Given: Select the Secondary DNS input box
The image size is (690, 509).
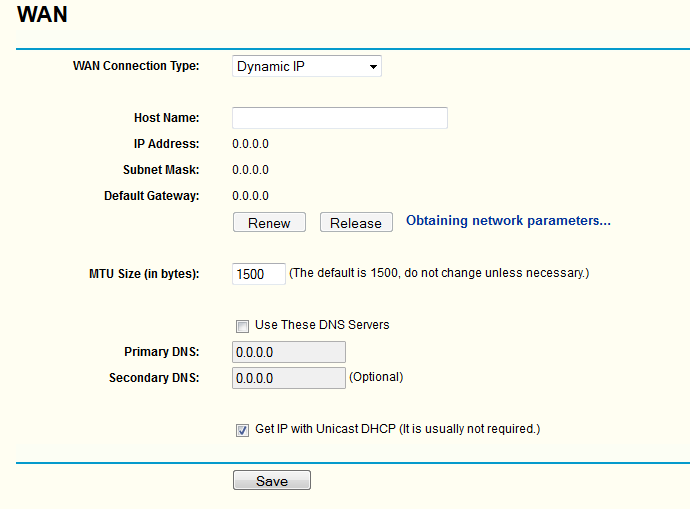Looking at the screenshot, I should point(288,378).
